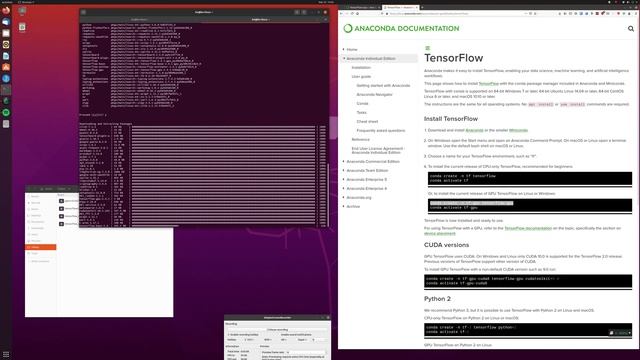Open the version selector at the page's bottom right
The width and height of the screenshot is (640, 360).
tap(620, 333)
